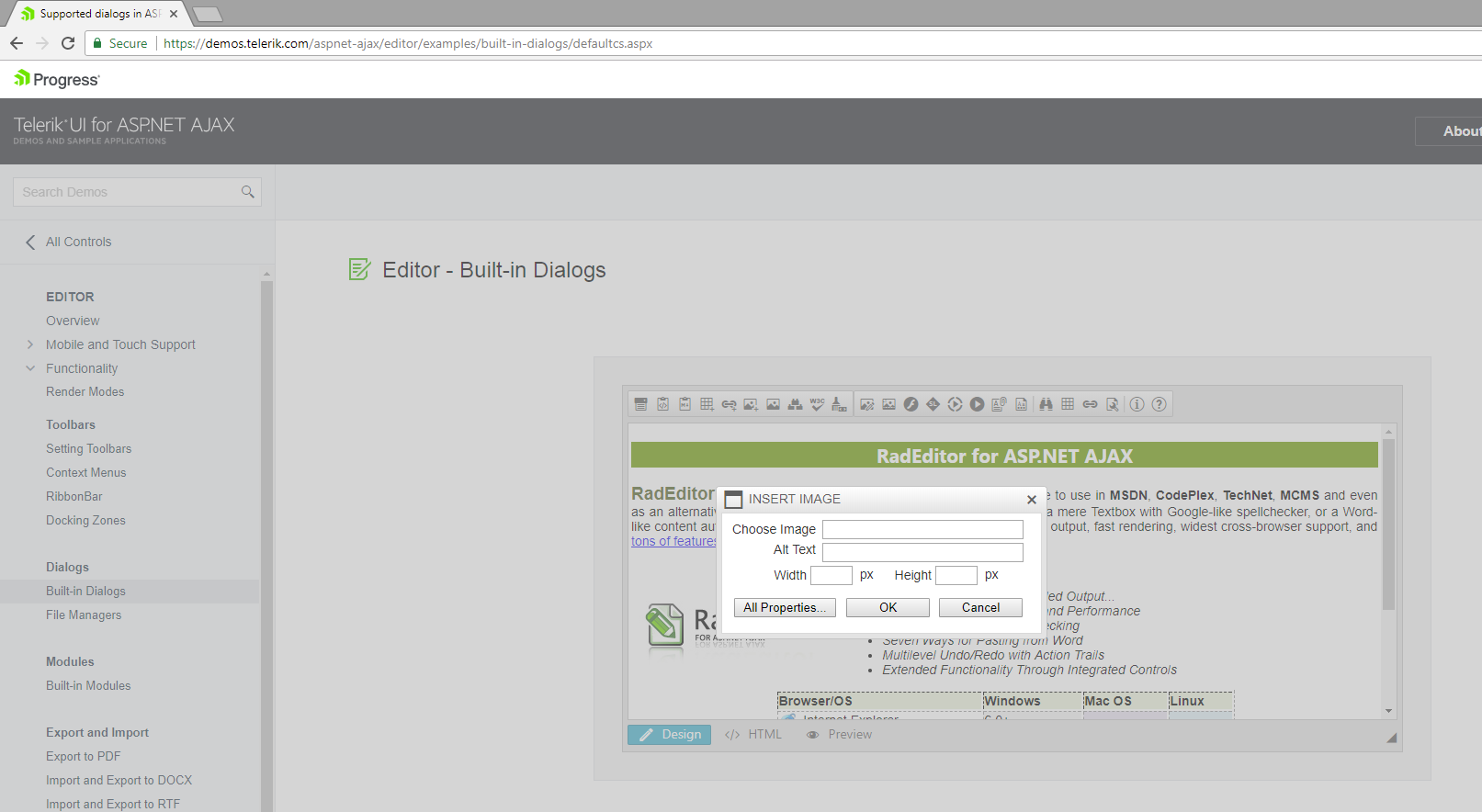Image resolution: width=1482 pixels, height=812 pixels.
Task: Close the Supported dialogs browser tab
Action: coord(174,14)
